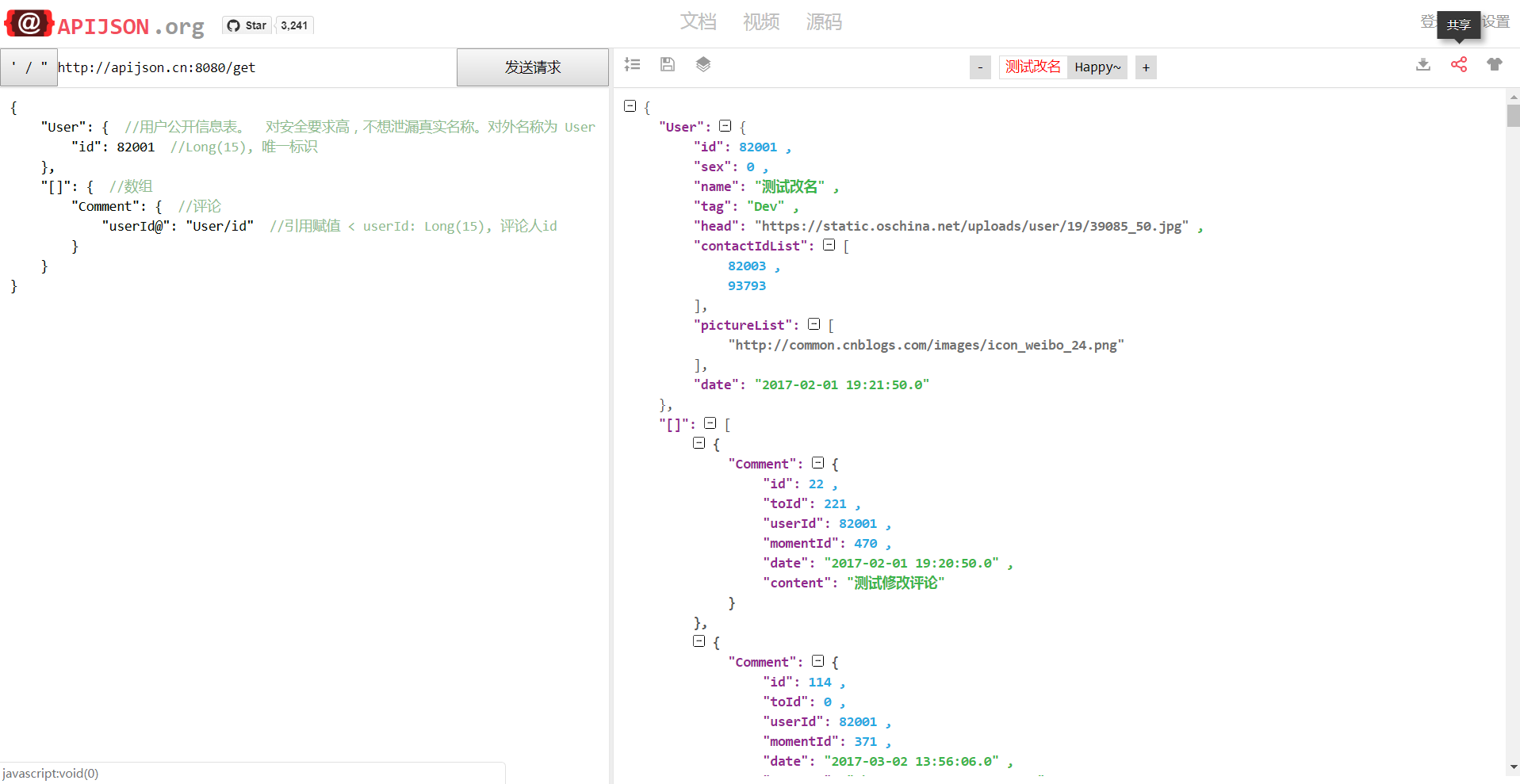This screenshot has width=1520, height=784.
Task: Click the //评论 comment in the request editor
Action: coord(200,206)
